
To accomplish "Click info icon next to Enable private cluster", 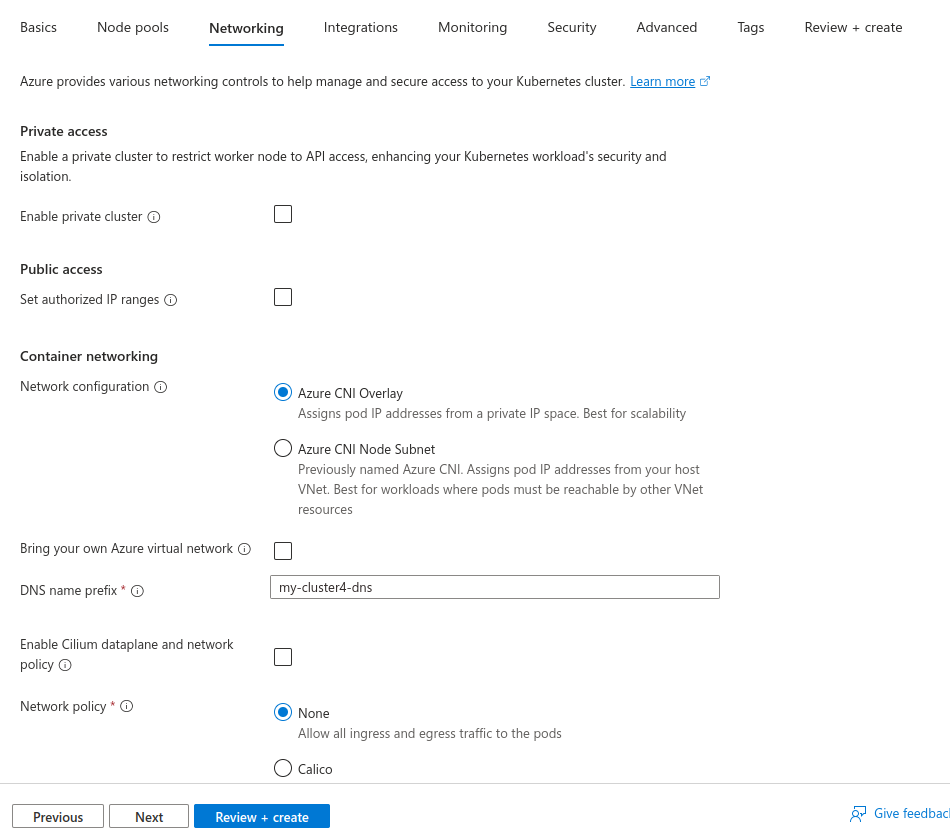I will coord(154,217).
